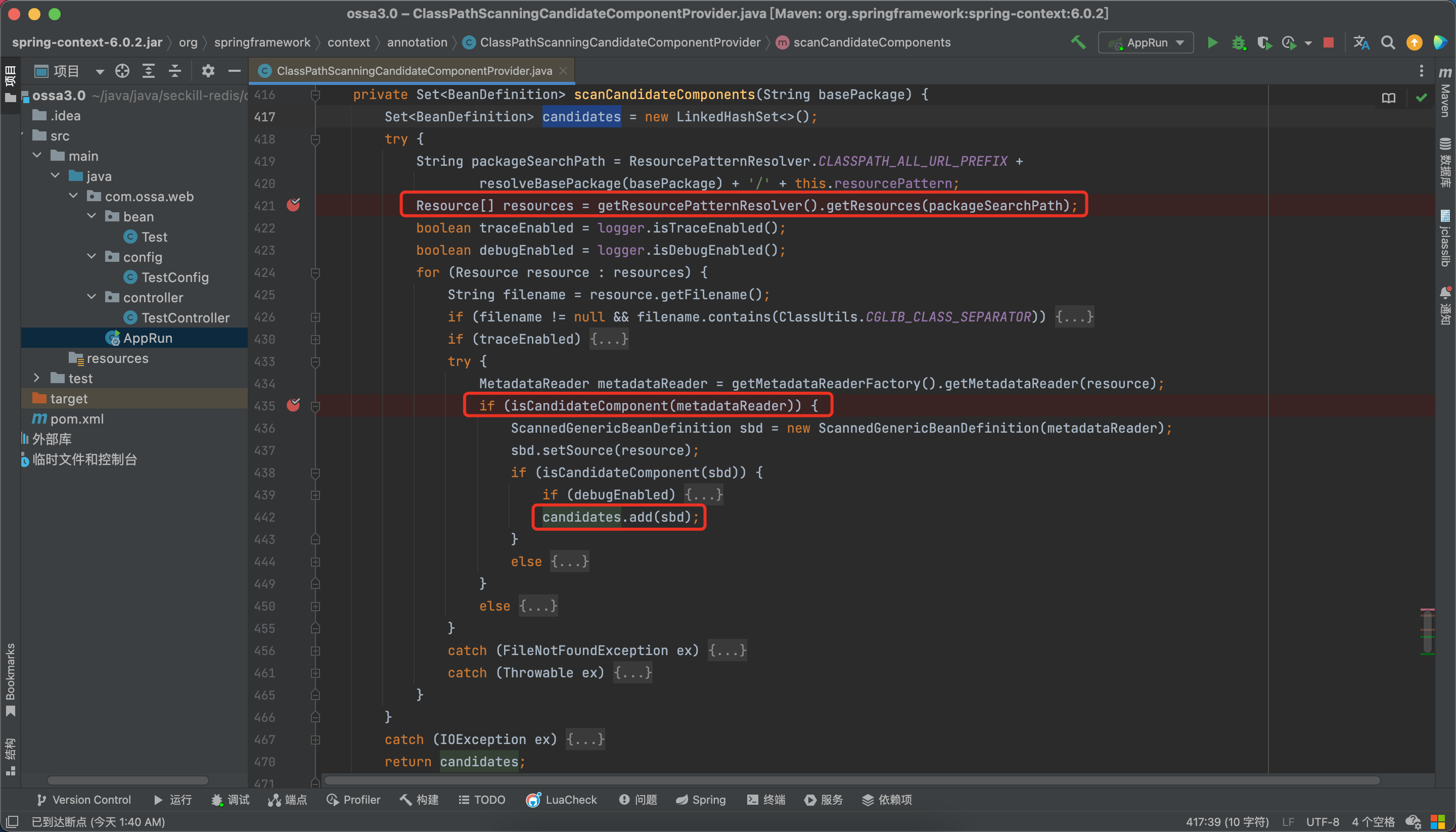Click the translate icon in toolbar
Screen dimensions: 1456x832
point(1361,43)
